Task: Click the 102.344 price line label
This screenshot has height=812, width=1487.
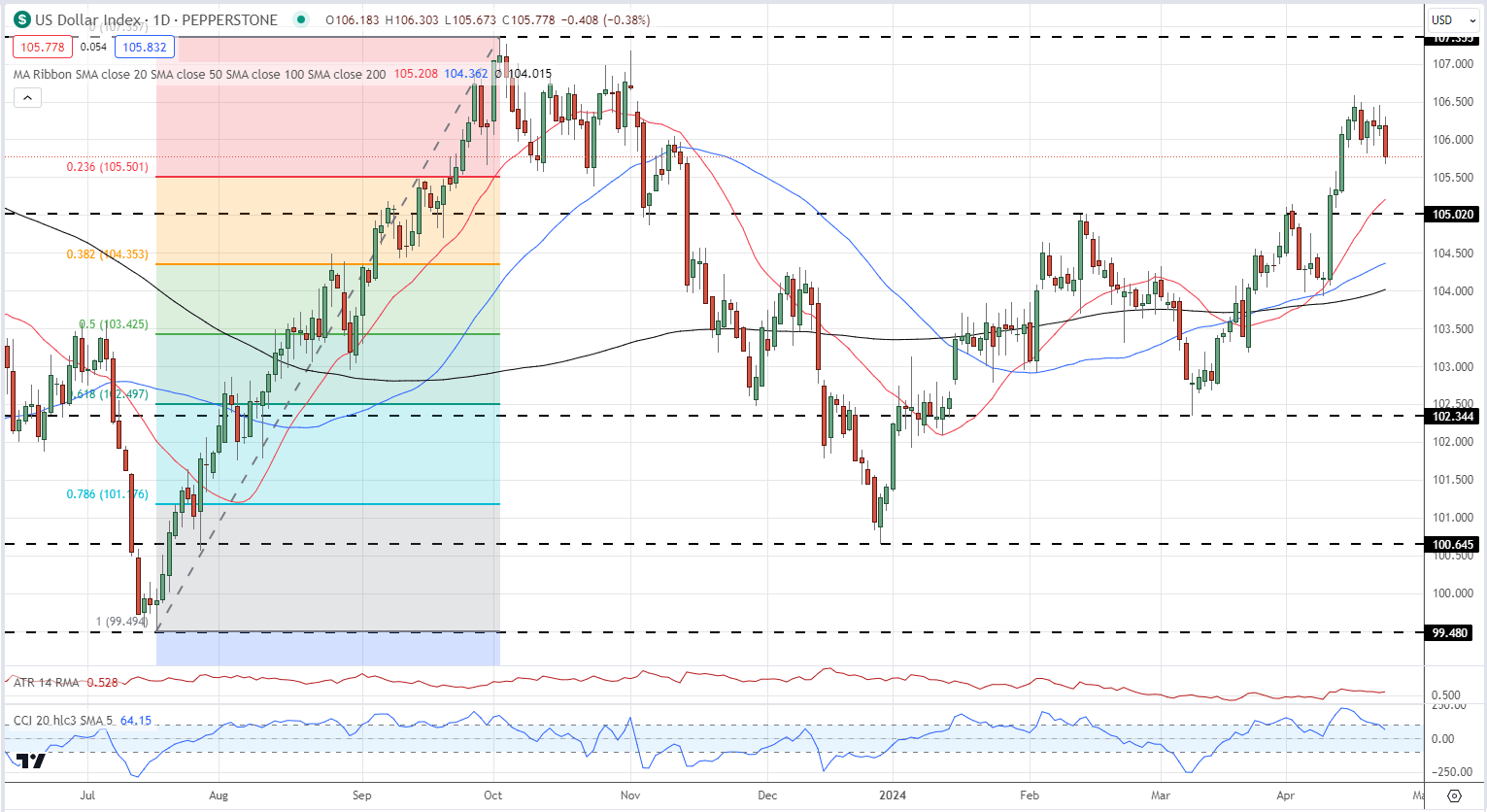Action: [x=1453, y=417]
